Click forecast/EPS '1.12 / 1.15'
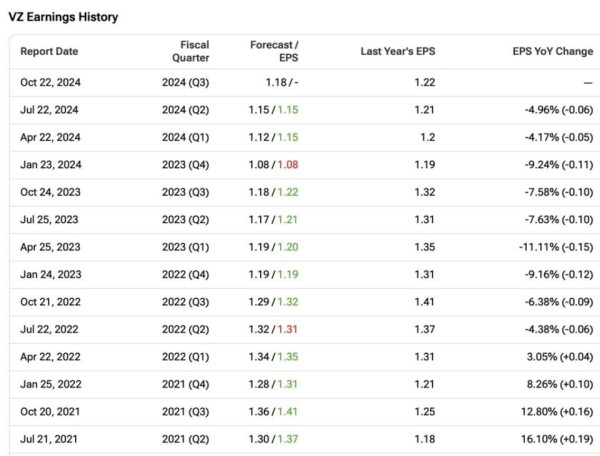Viewport: 600px width, 456px height. 274,137
